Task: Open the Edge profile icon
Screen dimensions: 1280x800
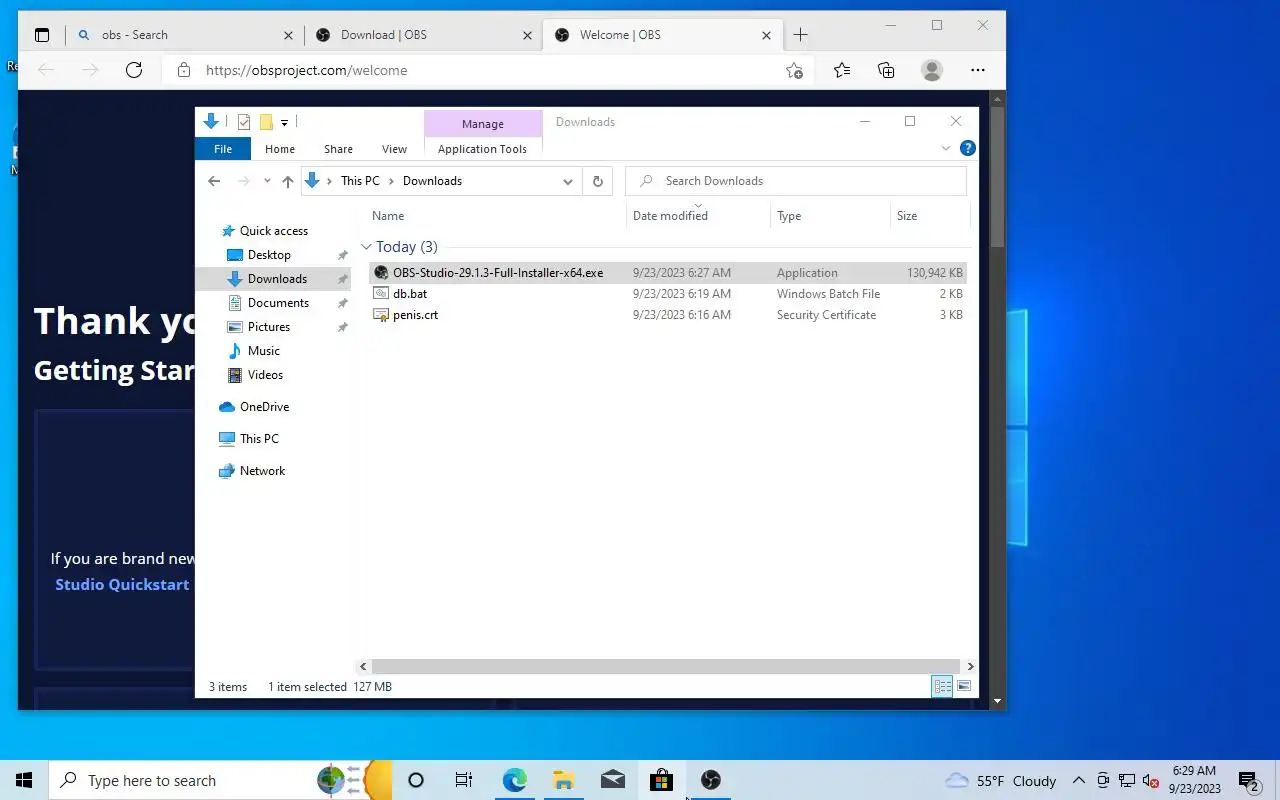Action: tap(932, 70)
